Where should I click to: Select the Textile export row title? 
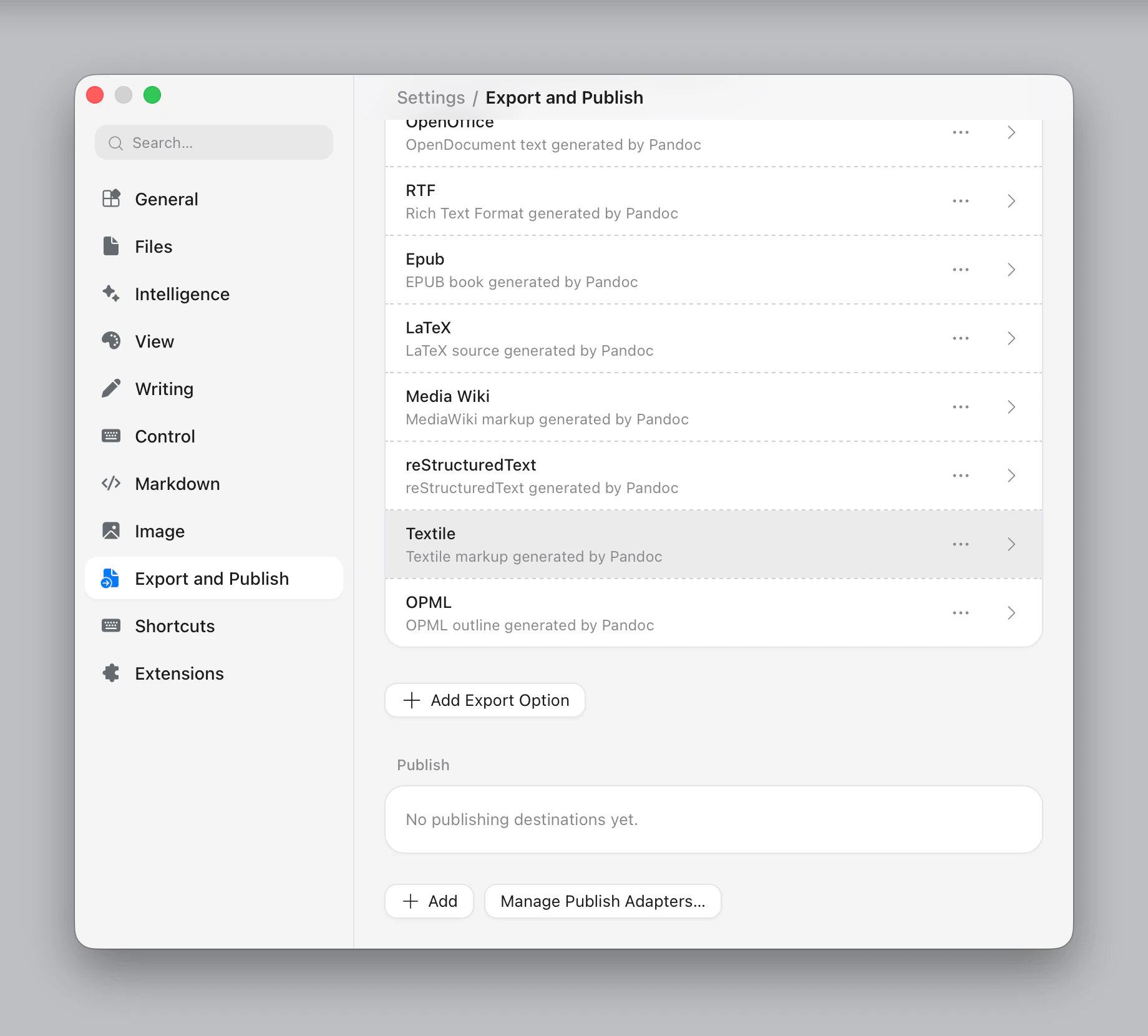(x=430, y=534)
